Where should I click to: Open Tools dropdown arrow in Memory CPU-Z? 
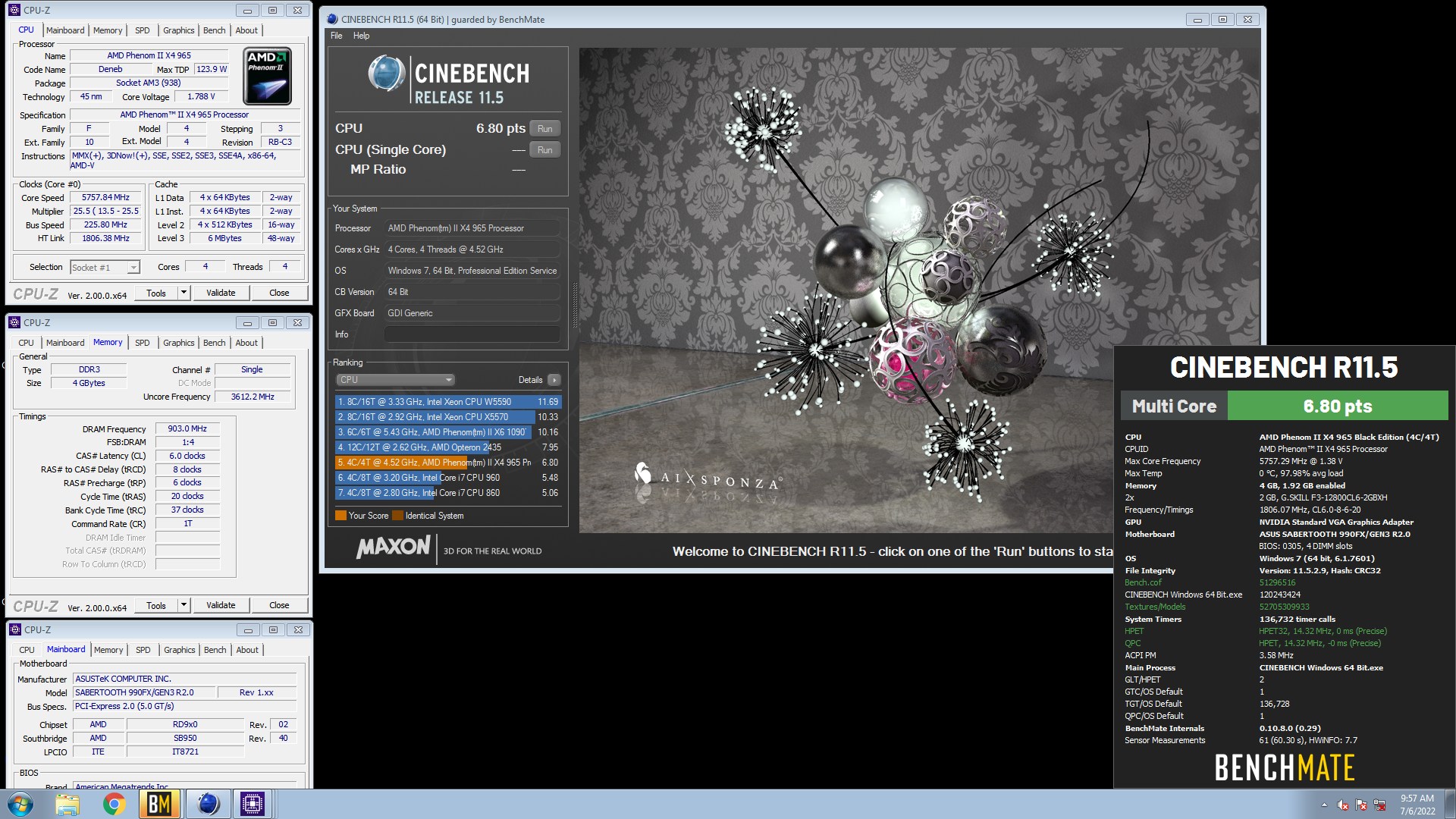(184, 605)
